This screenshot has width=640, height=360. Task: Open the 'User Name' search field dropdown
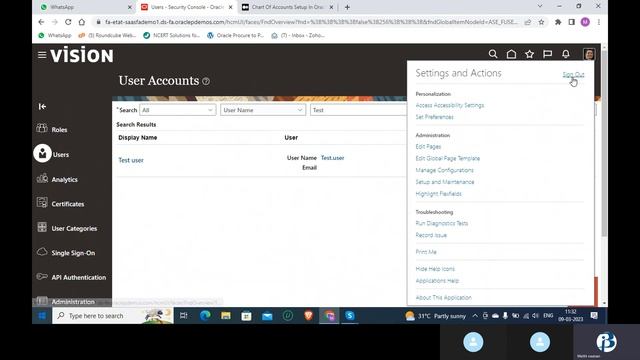(x=263, y=110)
